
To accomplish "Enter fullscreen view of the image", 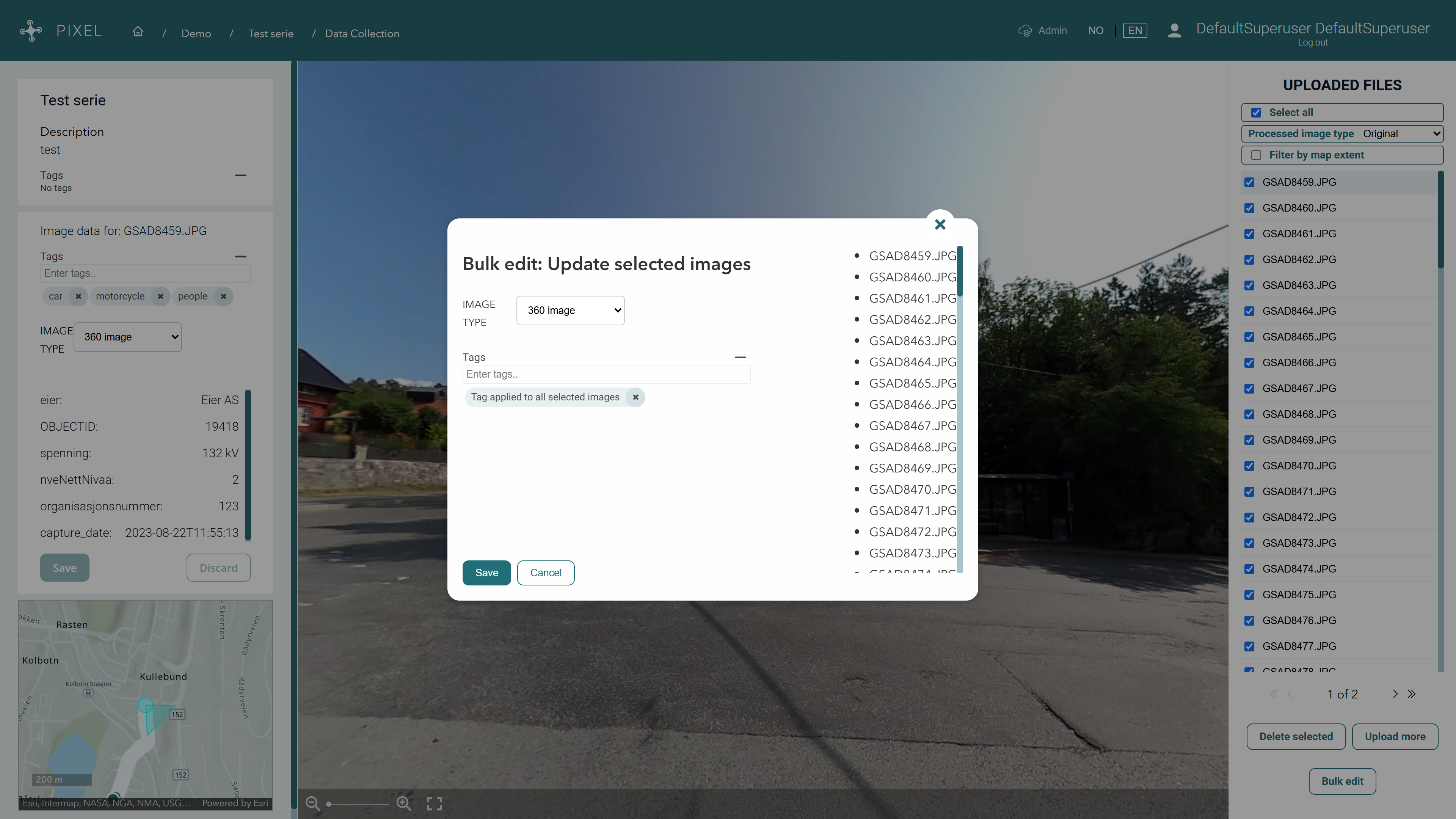I will (x=434, y=803).
